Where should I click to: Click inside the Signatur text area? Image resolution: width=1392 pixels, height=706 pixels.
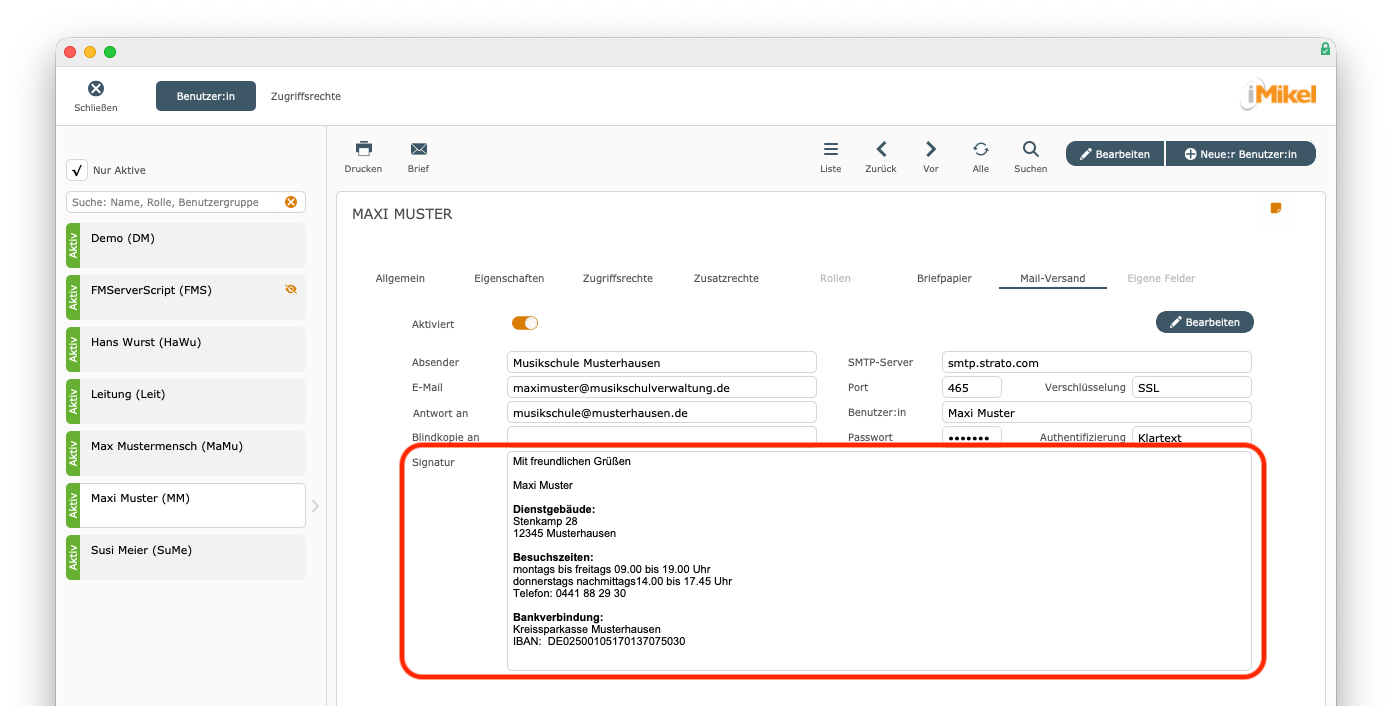point(880,560)
